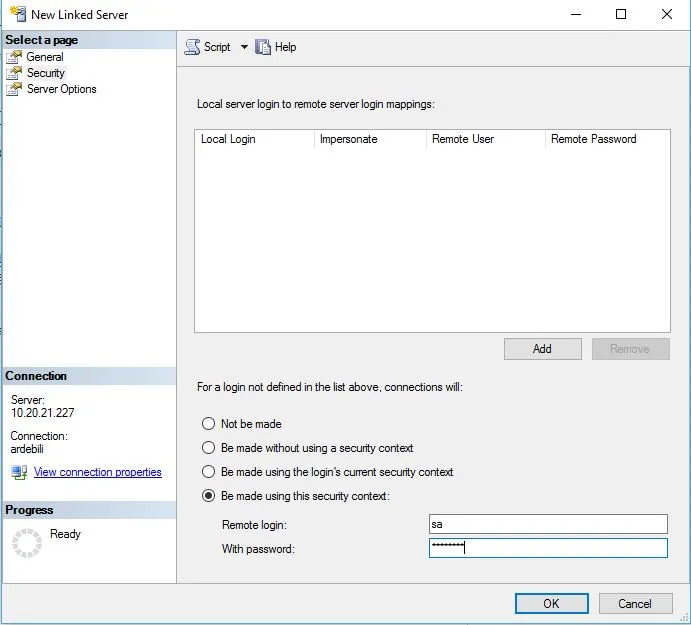Click the Help book icon

tap(263, 47)
